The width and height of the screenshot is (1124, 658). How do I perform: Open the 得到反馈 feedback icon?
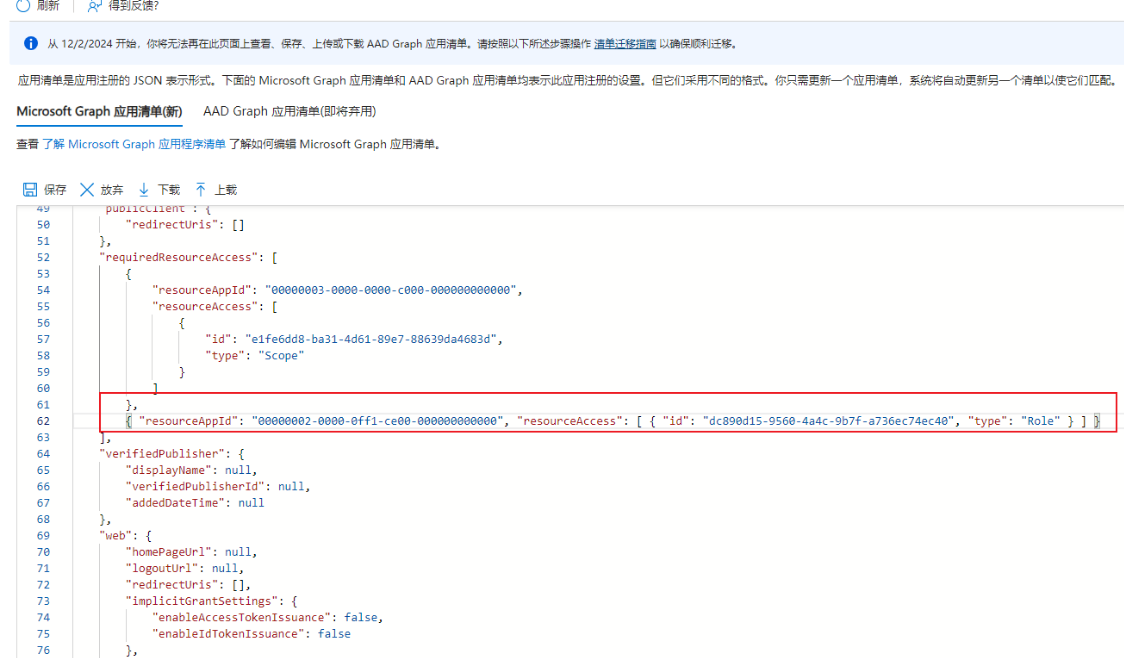tap(95, 5)
